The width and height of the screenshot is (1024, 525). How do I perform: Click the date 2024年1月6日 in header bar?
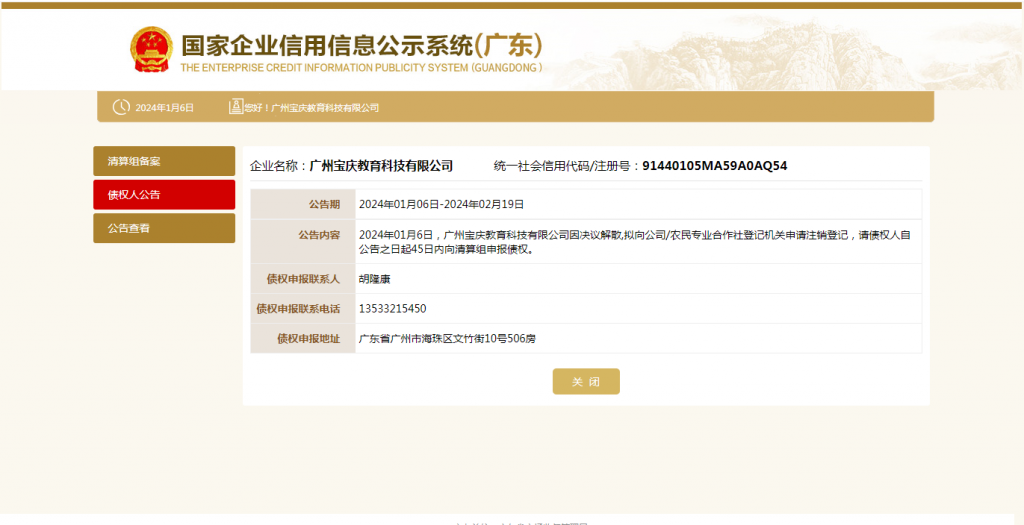(x=165, y=108)
